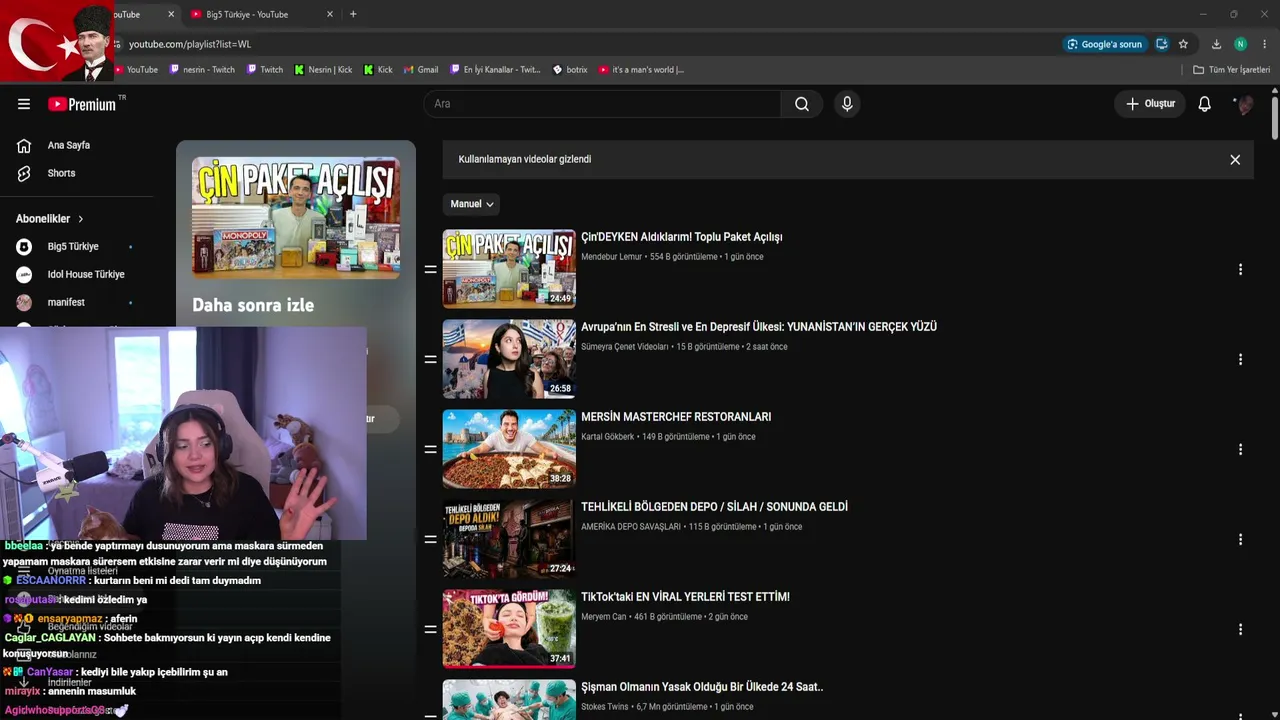Grab reorder handle of YUNANİSTAN'IN GERÇEK YÜZÜ row

(430, 359)
